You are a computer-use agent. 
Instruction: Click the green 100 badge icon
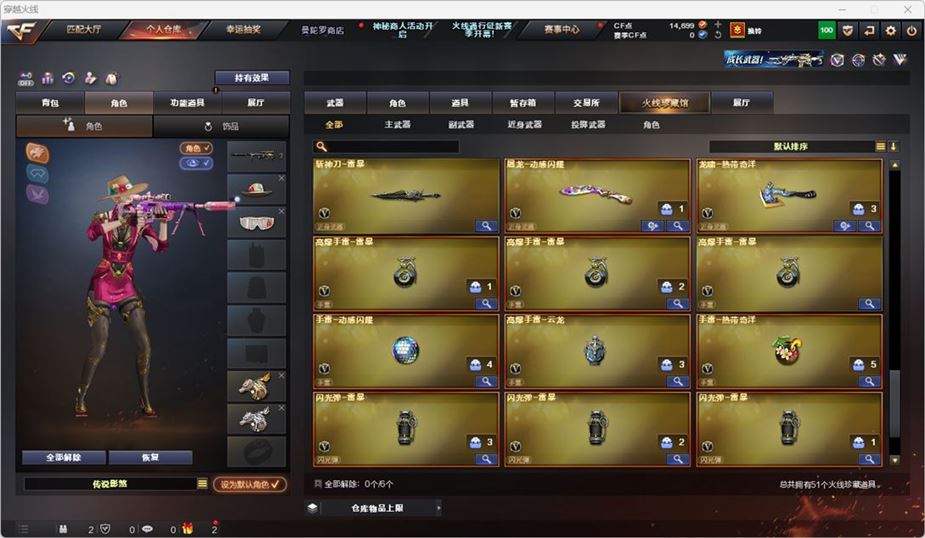pos(826,31)
